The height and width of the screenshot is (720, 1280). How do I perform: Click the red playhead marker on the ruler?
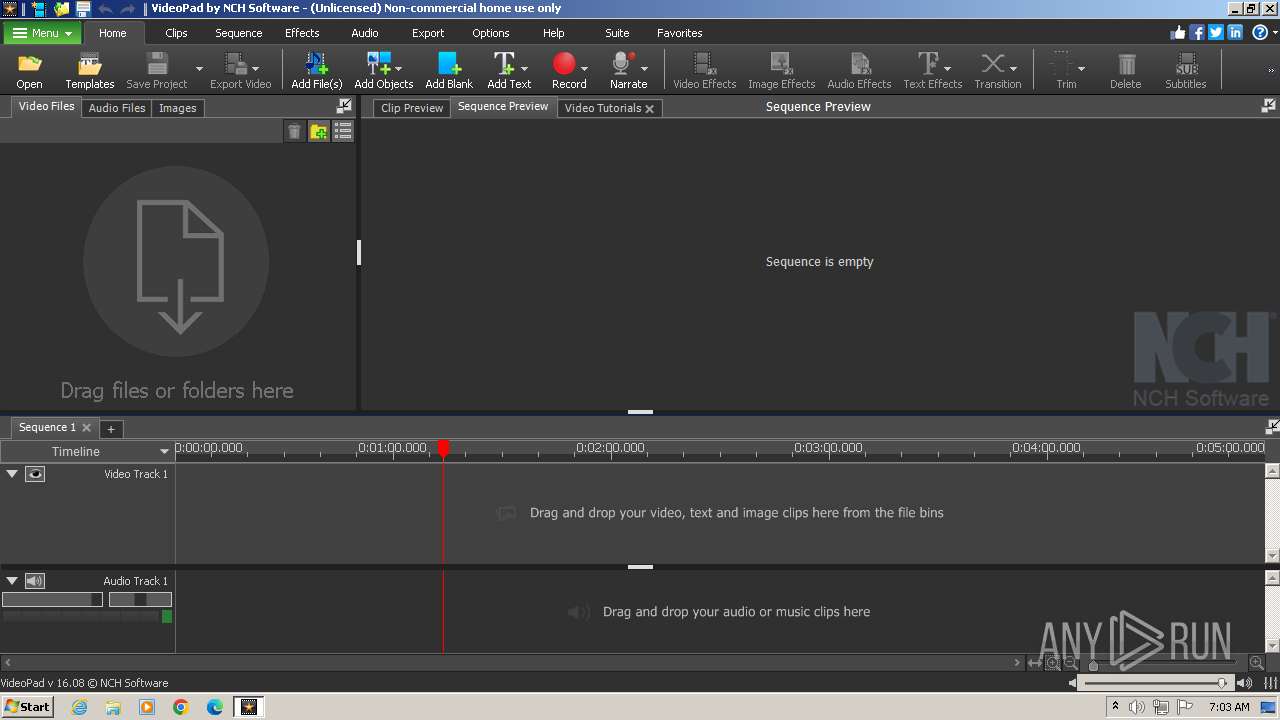click(x=444, y=449)
